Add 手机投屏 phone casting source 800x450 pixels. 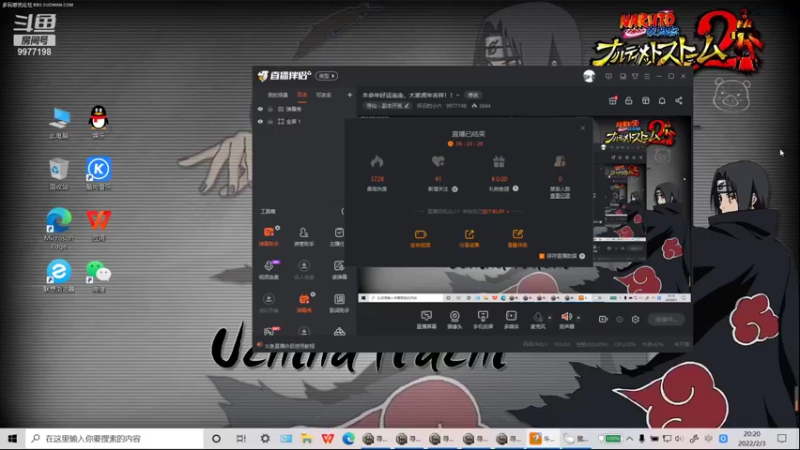point(483,319)
